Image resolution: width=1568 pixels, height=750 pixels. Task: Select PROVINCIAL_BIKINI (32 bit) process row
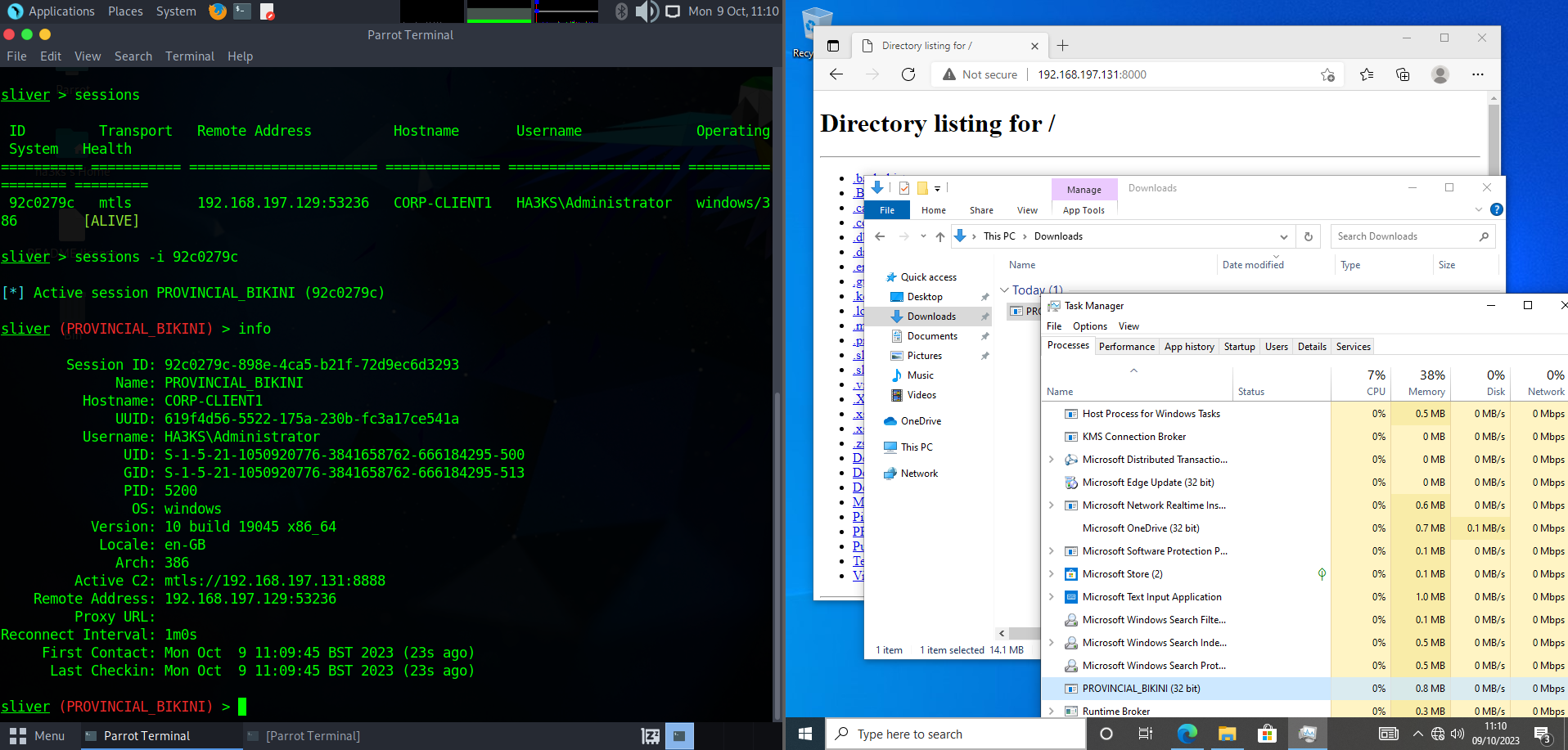click(x=1305, y=689)
